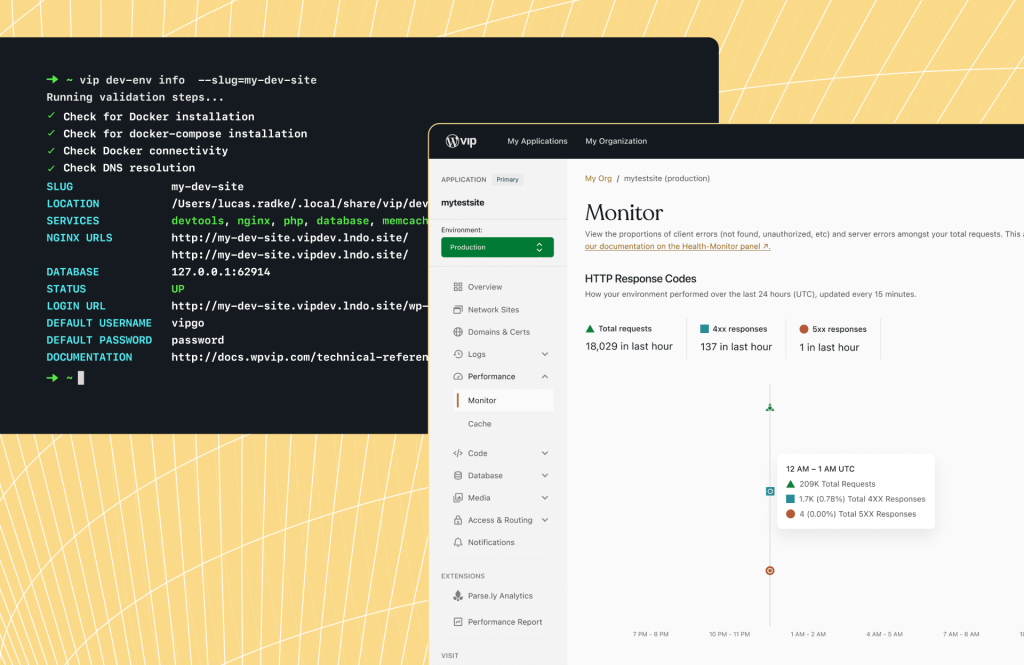Click the Network Sites icon
The width and height of the screenshot is (1024, 665).
click(458, 310)
